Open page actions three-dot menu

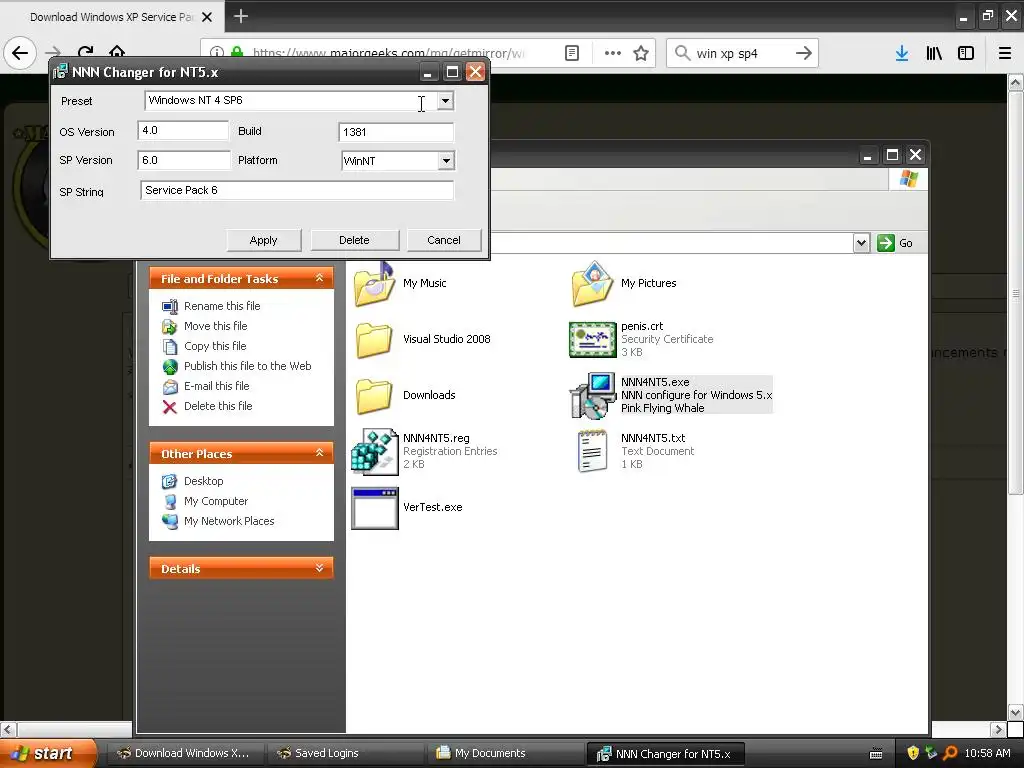point(613,53)
